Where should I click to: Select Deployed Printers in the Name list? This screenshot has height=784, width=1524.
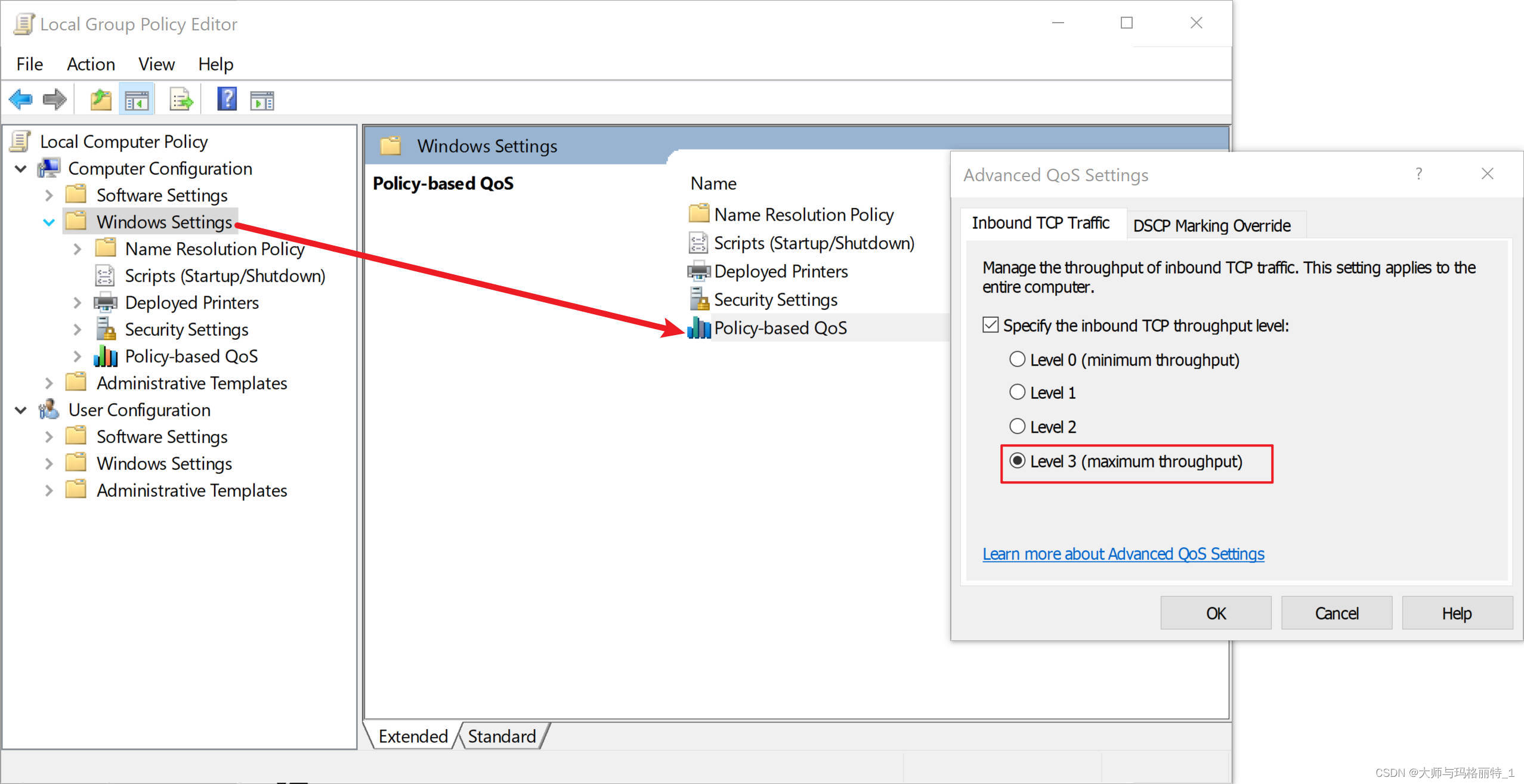[x=780, y=271]
